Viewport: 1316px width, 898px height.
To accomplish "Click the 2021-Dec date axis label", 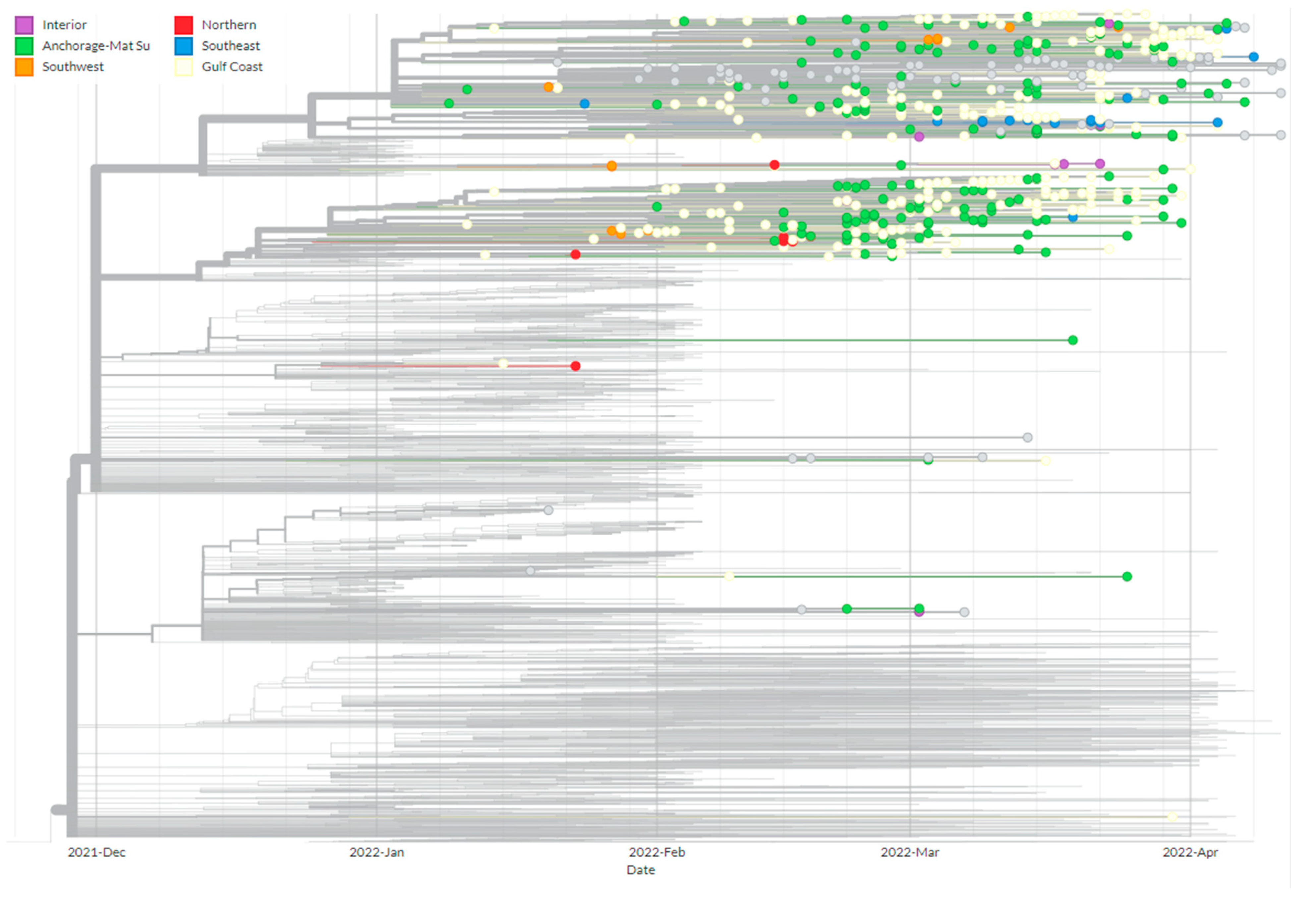I will click(x=96, y=852).
